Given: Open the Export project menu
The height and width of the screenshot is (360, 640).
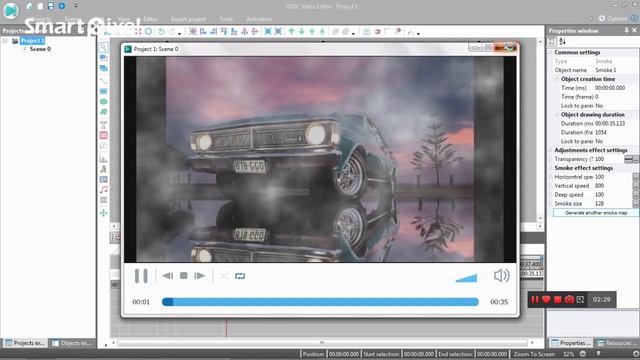Looking at the screenshot, I should [189, 19].
